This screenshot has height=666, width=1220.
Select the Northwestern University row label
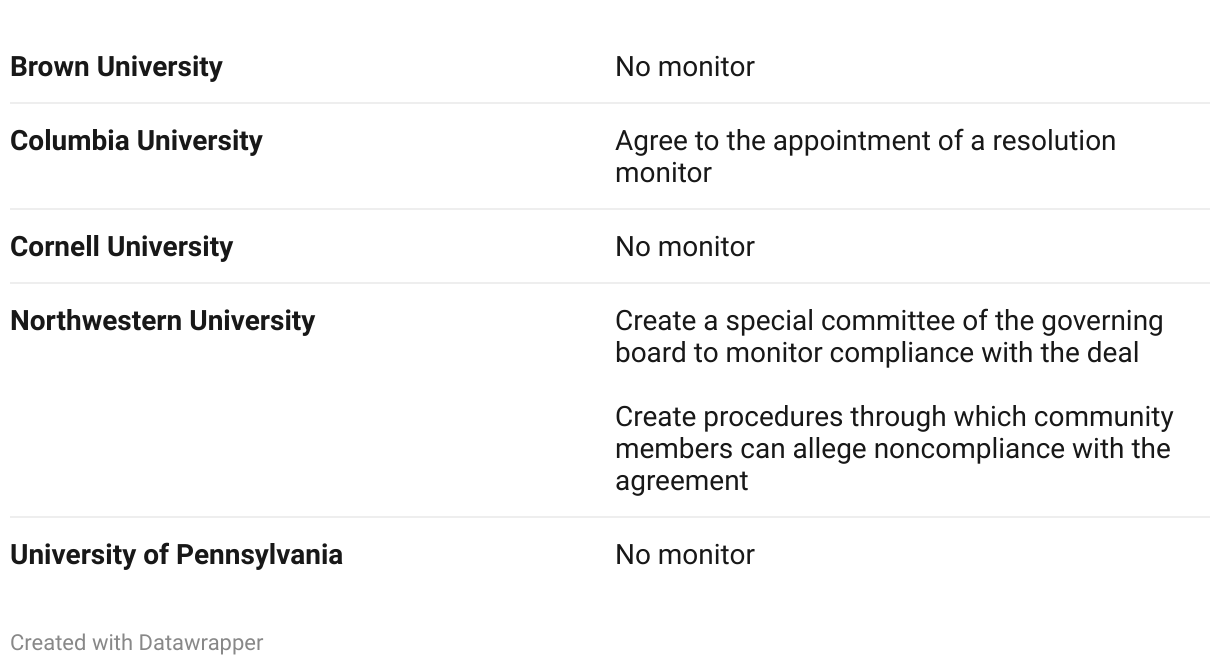(x=162, y=321)
